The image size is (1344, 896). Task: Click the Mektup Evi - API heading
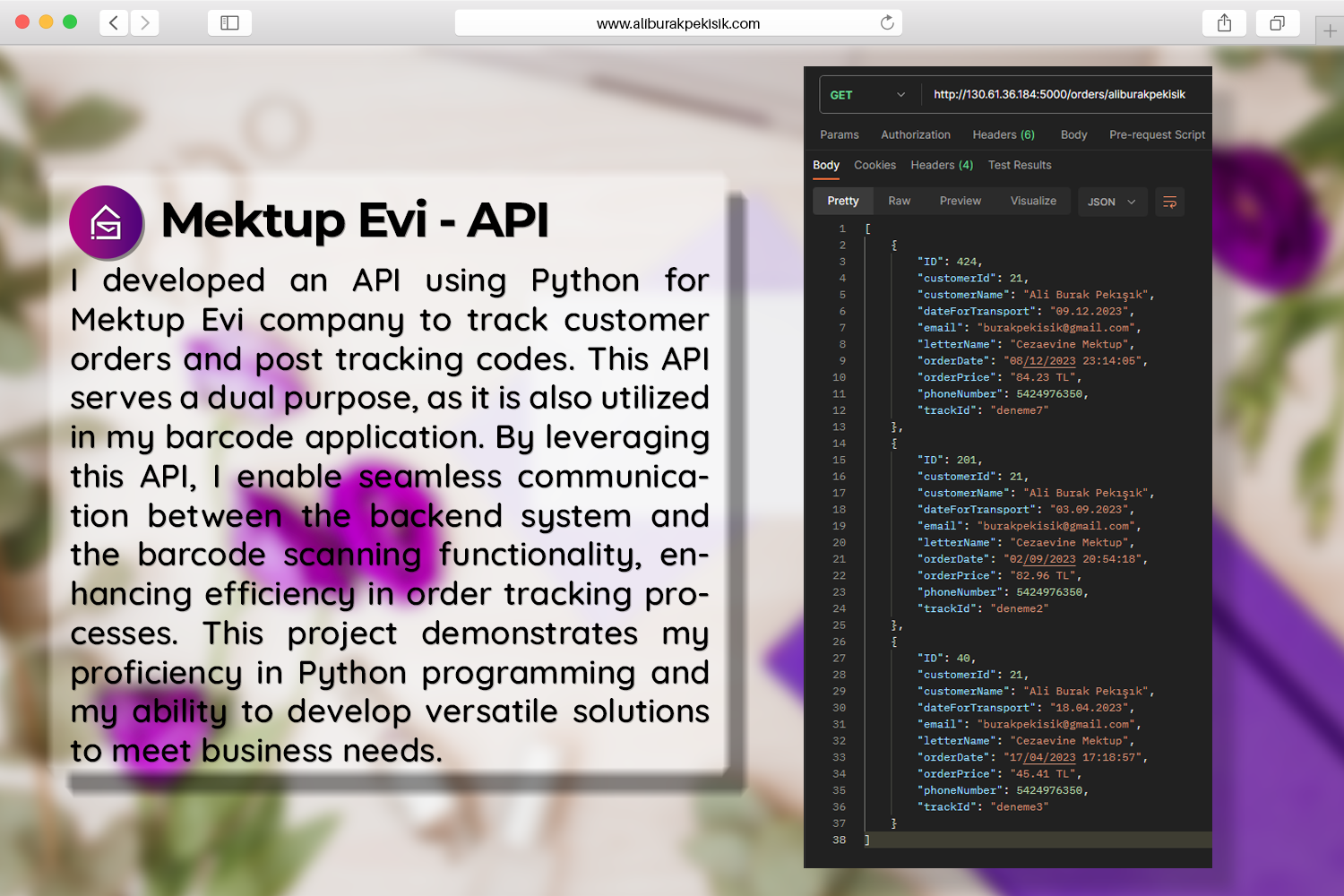tap(355, 220)
